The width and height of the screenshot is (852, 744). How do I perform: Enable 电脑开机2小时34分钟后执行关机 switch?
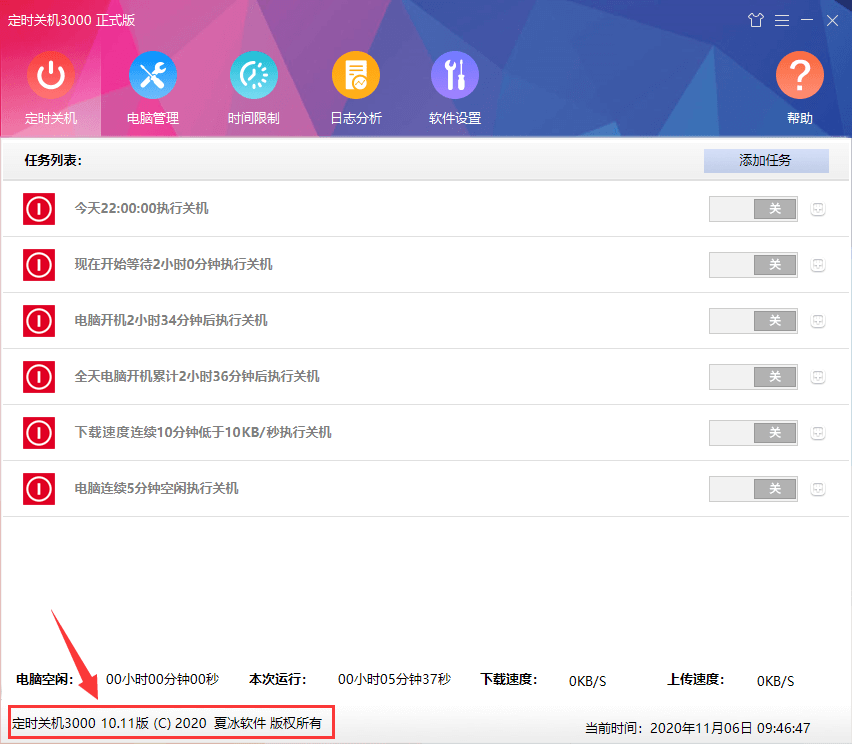click(x=753, y=321)
